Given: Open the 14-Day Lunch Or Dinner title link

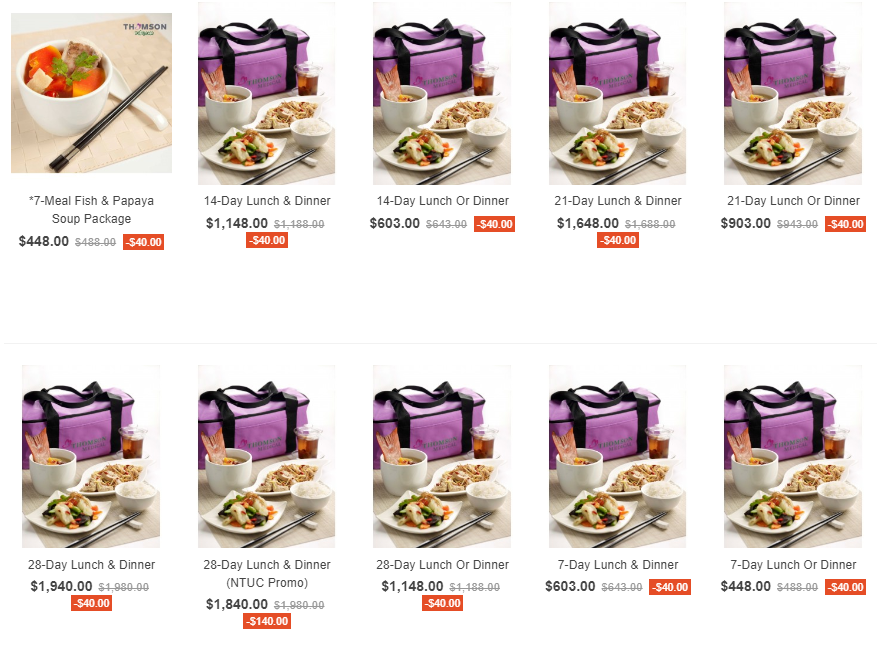Looking at the screenshot, I should [x=442, y=201].
